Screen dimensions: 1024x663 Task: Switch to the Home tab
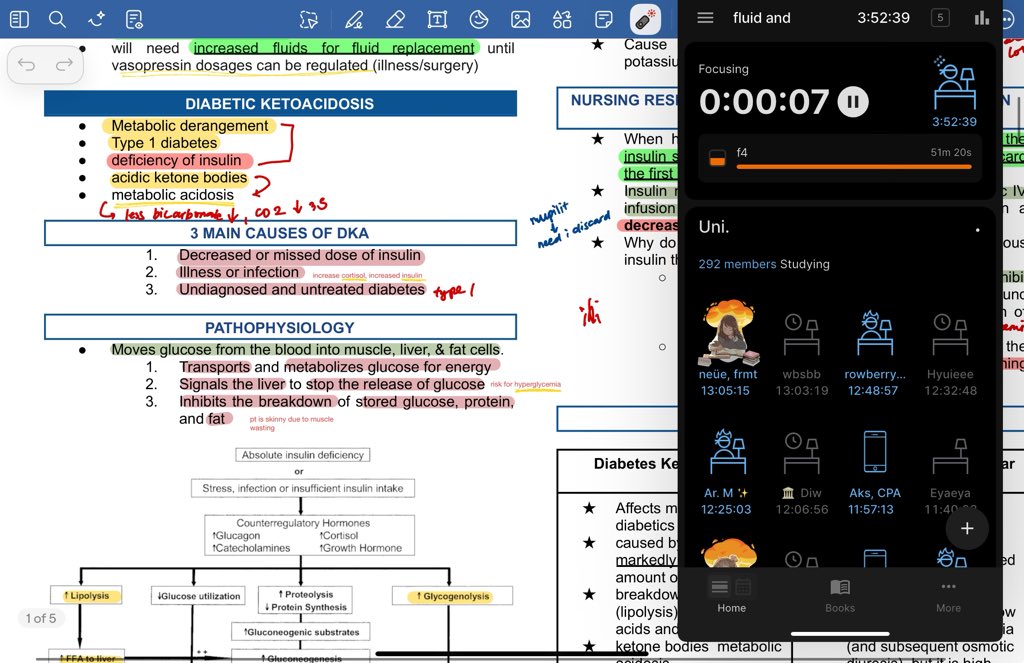tap(731, 596)
